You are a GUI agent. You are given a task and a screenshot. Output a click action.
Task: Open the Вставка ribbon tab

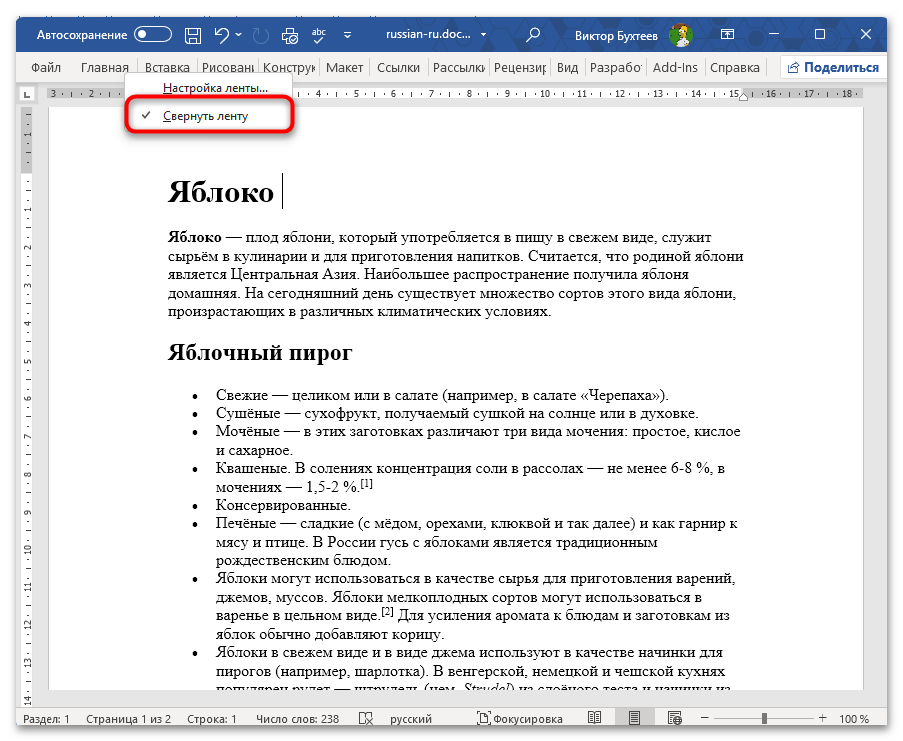click(167, 67)
